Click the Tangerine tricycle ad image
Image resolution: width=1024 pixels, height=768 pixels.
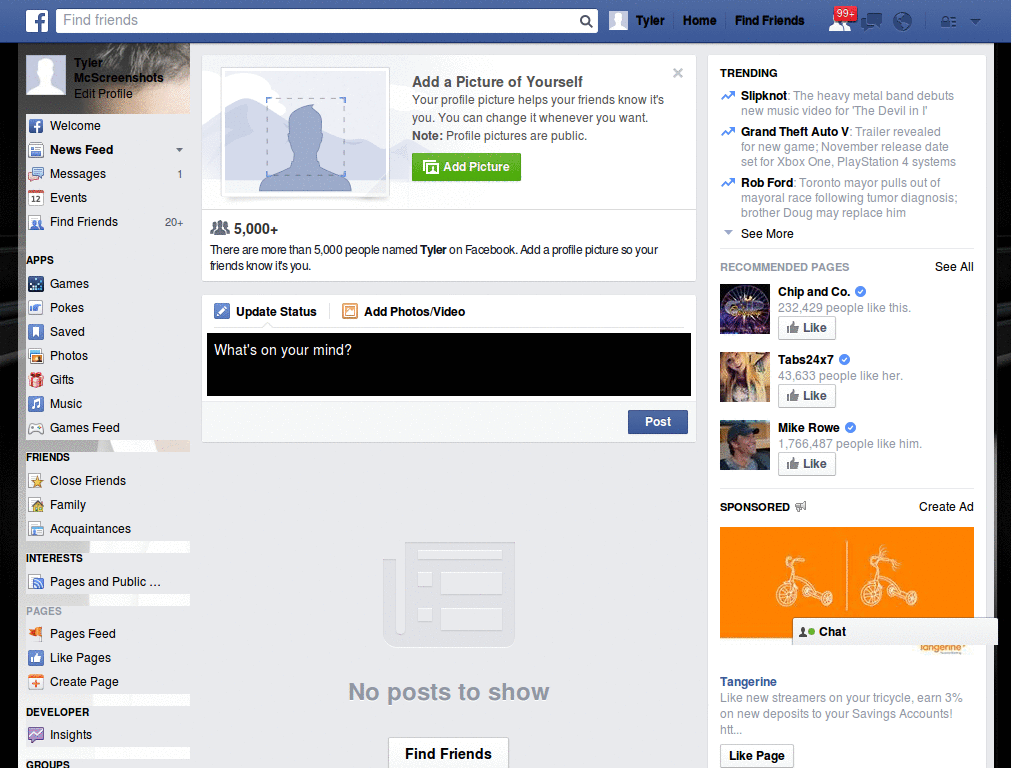[x=846, y=583]
